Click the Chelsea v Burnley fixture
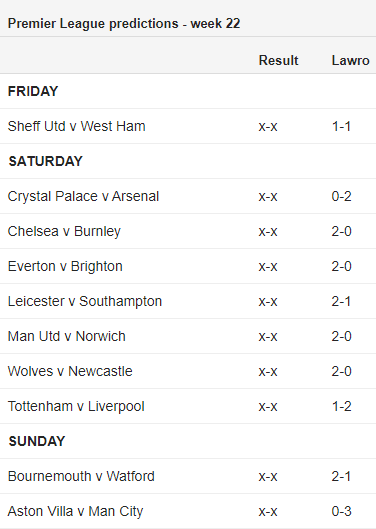 [x=64, y=231]
